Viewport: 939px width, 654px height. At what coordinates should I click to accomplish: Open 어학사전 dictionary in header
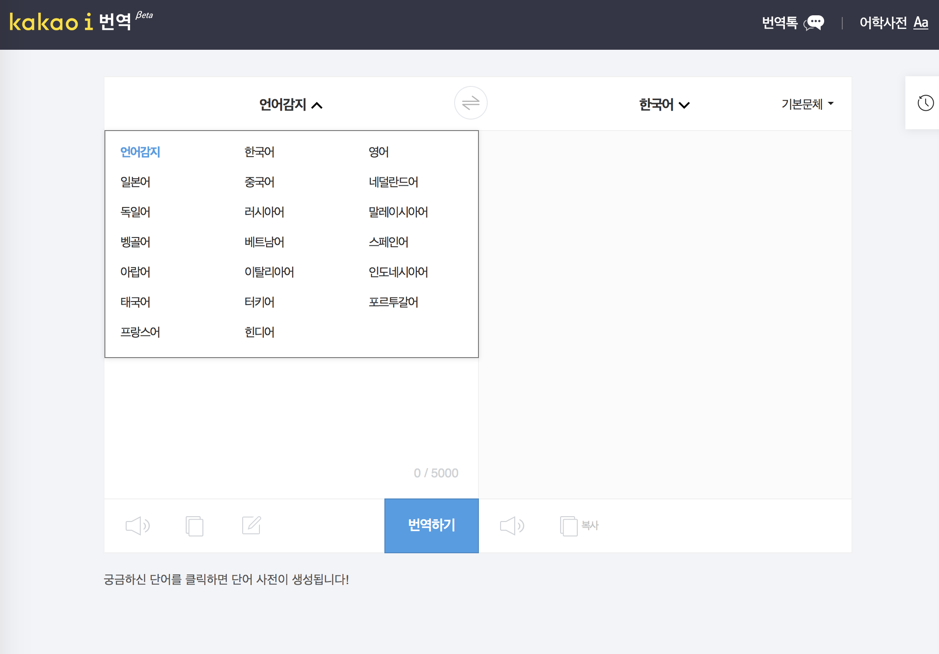pyautogui.click(x=893, y=23)
